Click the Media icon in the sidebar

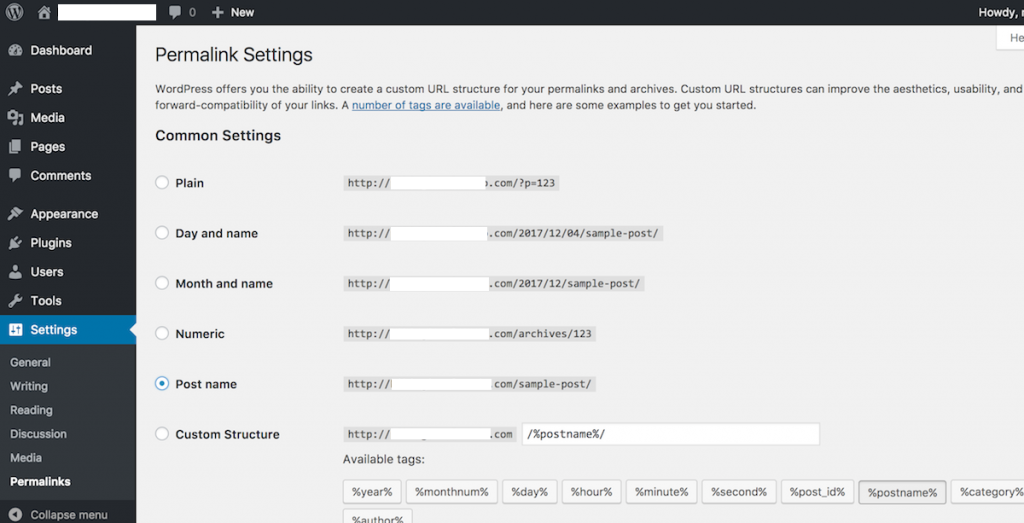(15, 118)
